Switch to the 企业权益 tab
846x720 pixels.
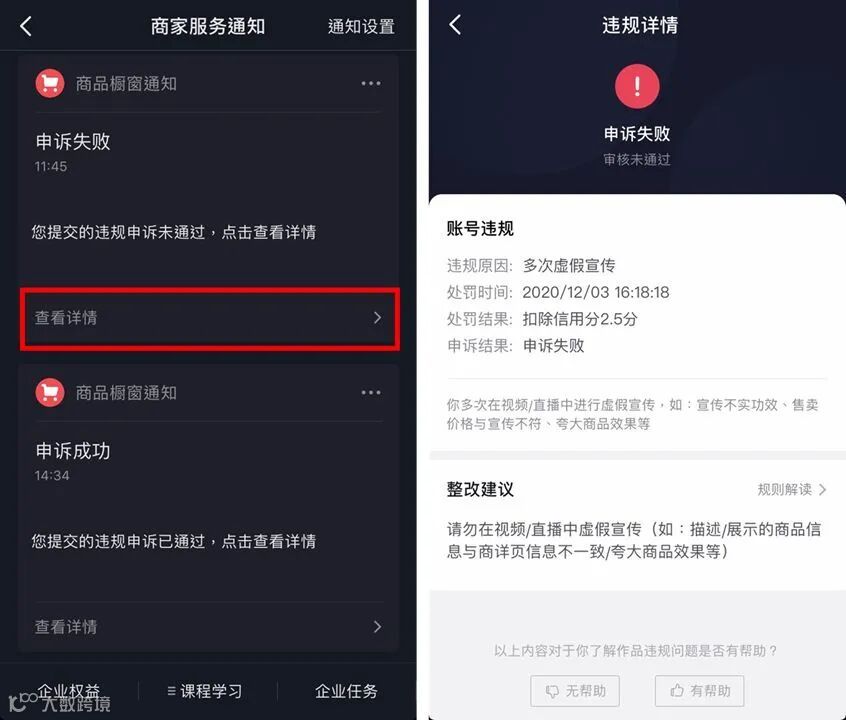coord(69,691)
